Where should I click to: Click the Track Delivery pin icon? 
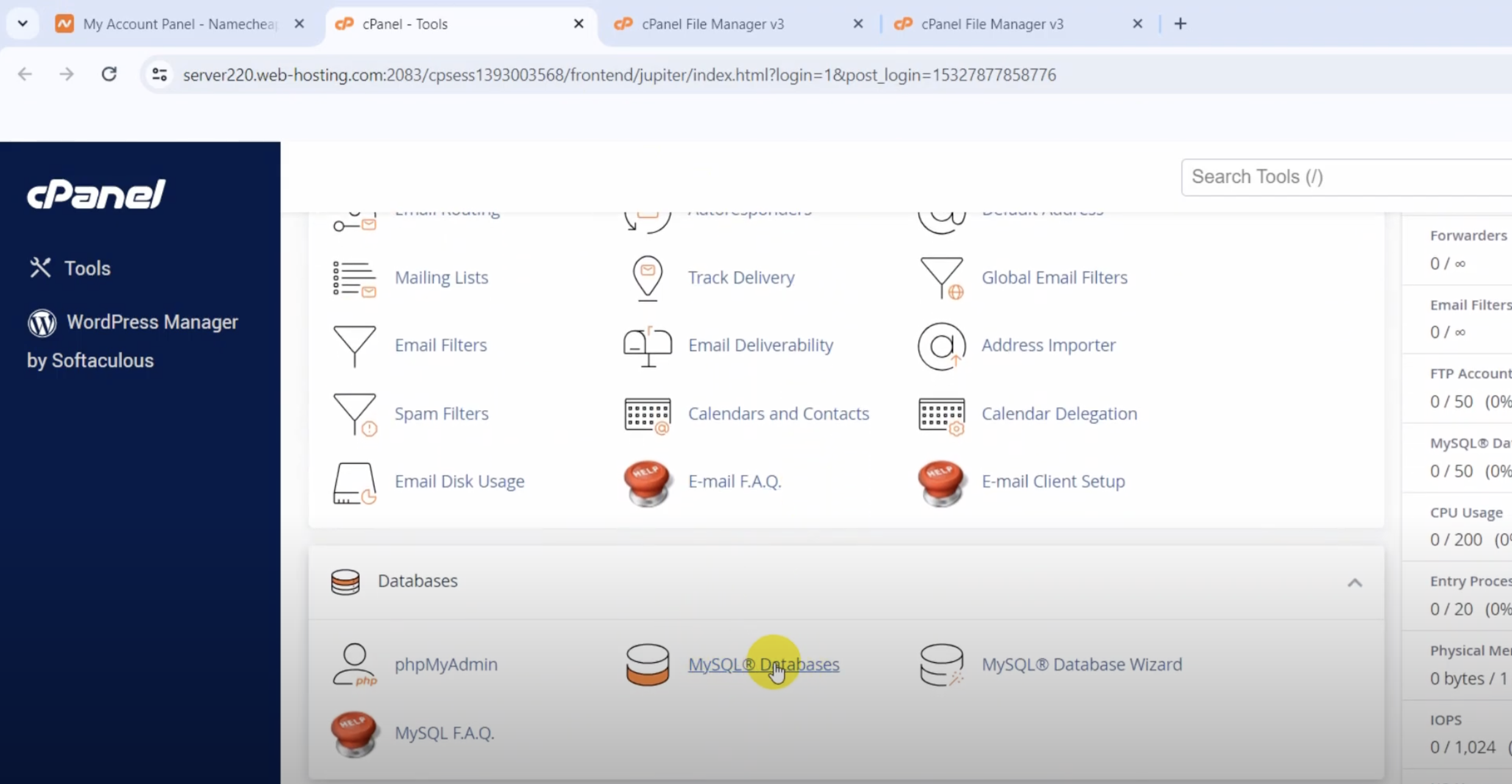pos(647,278)
